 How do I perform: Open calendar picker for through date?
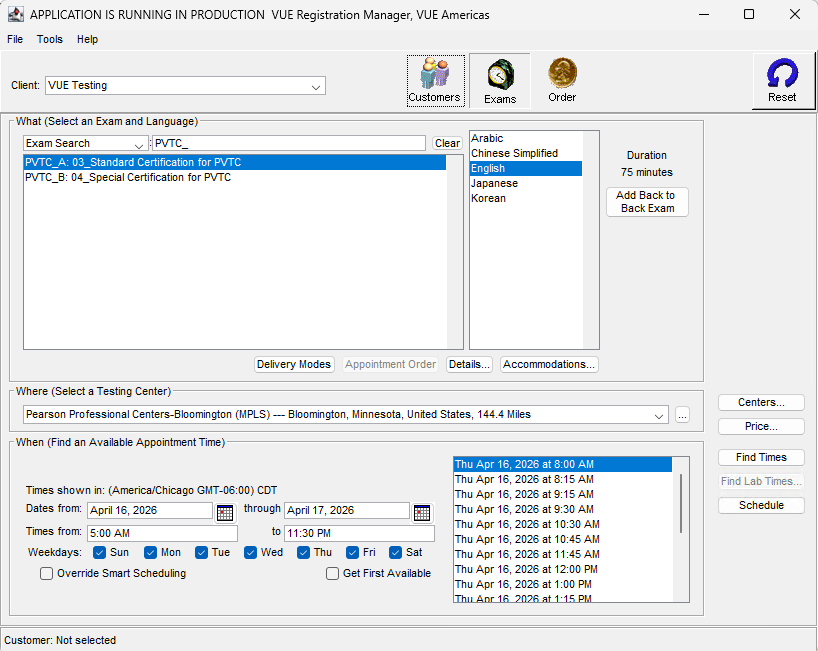(x=422, y=512)
